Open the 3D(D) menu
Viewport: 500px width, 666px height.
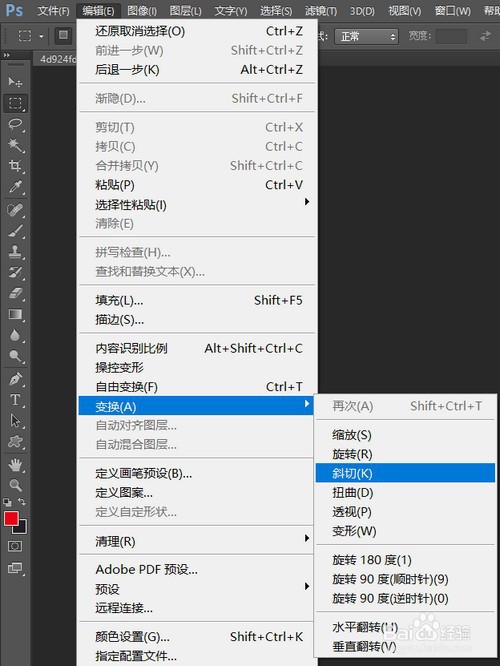point(362,10)
